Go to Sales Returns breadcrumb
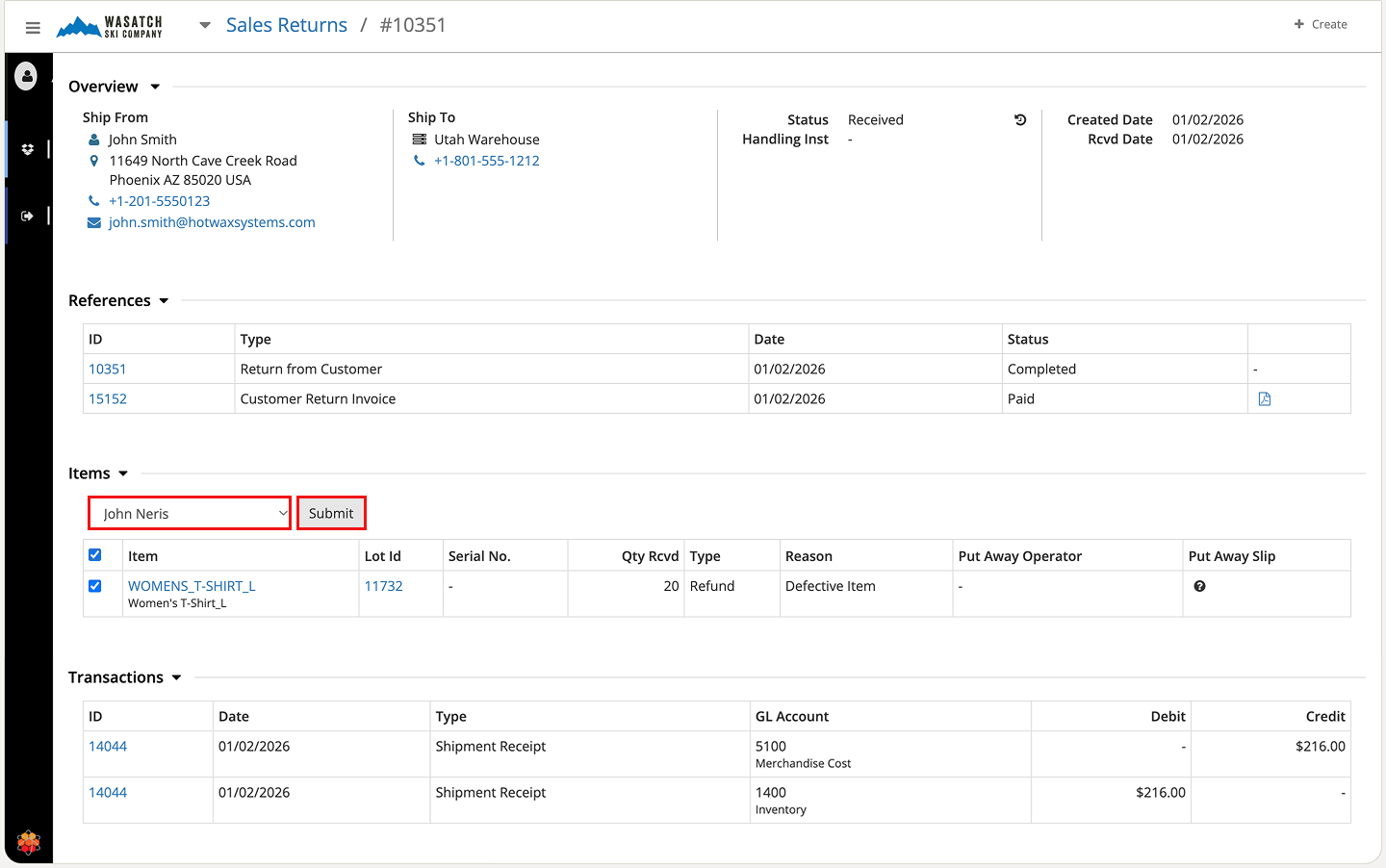Image resolution: width=1386 pixels, height=868 pixels. click(286, 25)
